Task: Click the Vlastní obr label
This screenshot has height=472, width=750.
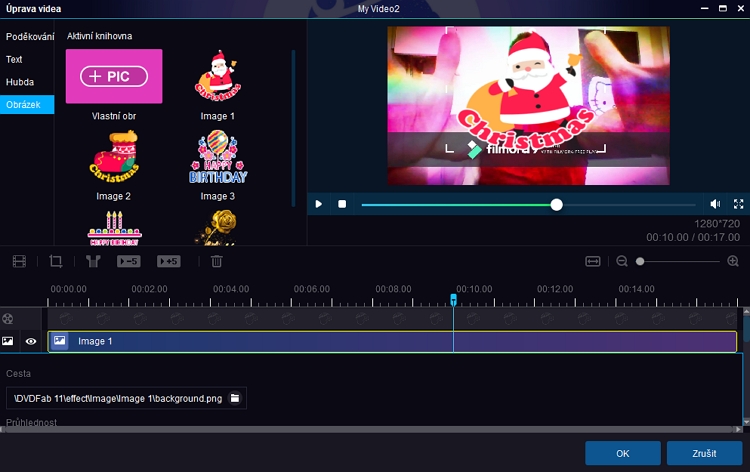Action: (114, 116)
